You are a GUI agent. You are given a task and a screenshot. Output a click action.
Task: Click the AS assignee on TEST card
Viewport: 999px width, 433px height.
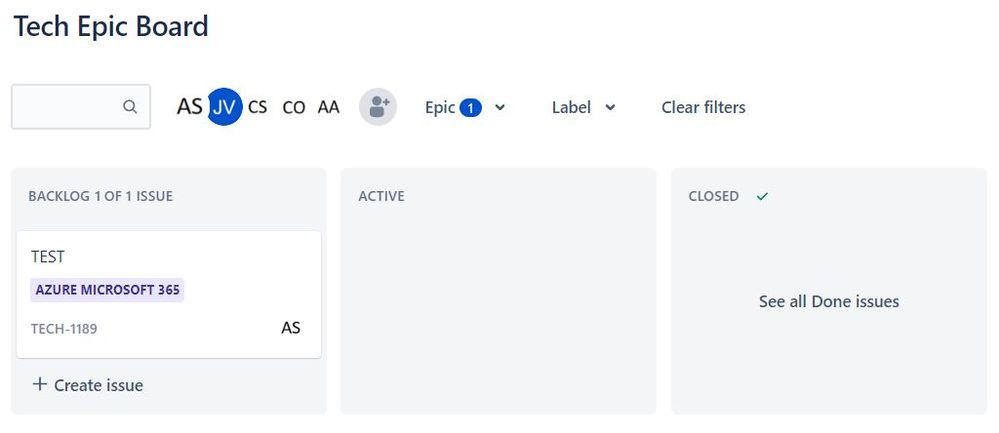(x=291, y=328)
